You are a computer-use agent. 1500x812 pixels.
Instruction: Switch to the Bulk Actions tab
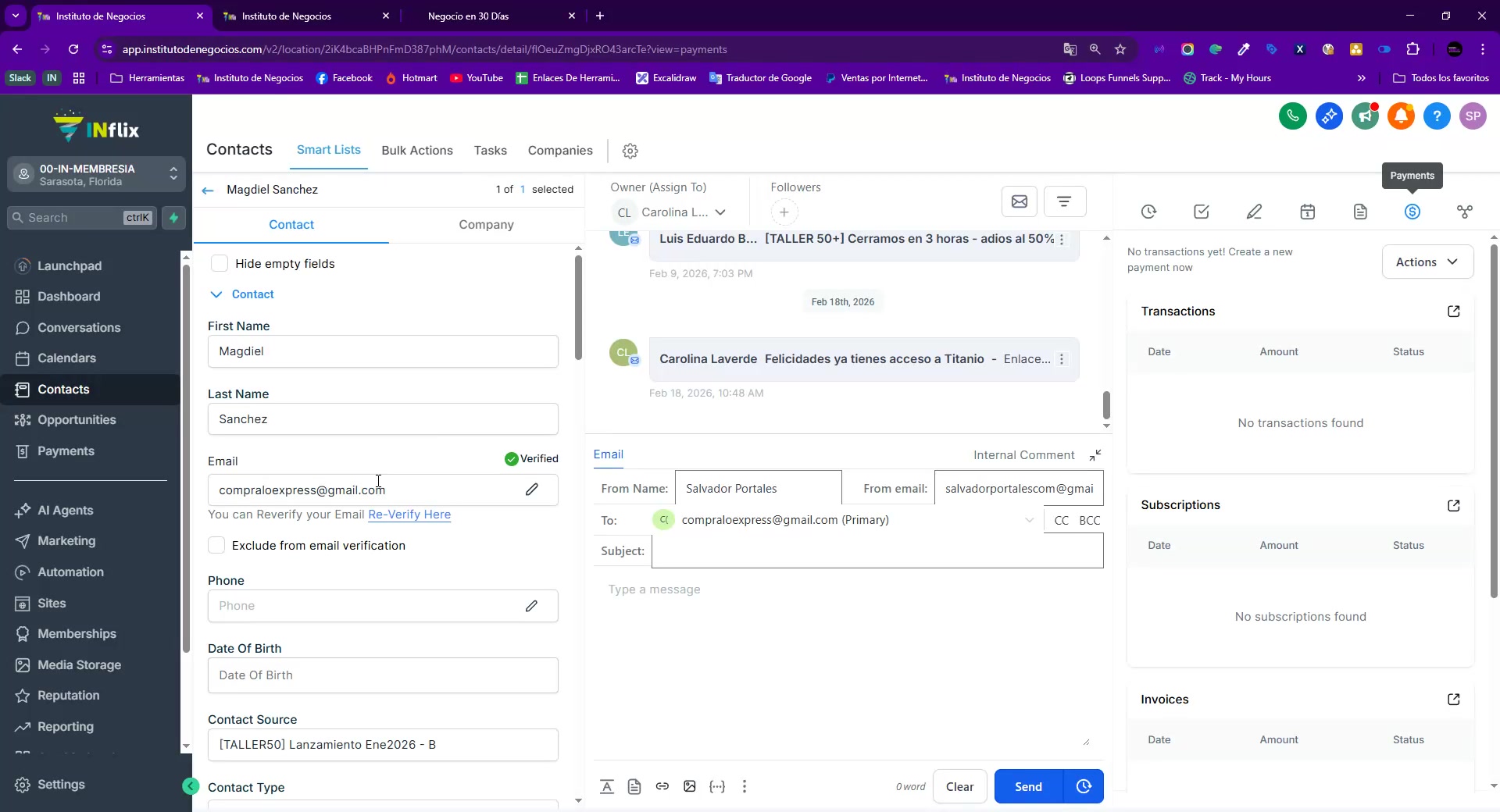pyautogui.click(x=417, y=151)
